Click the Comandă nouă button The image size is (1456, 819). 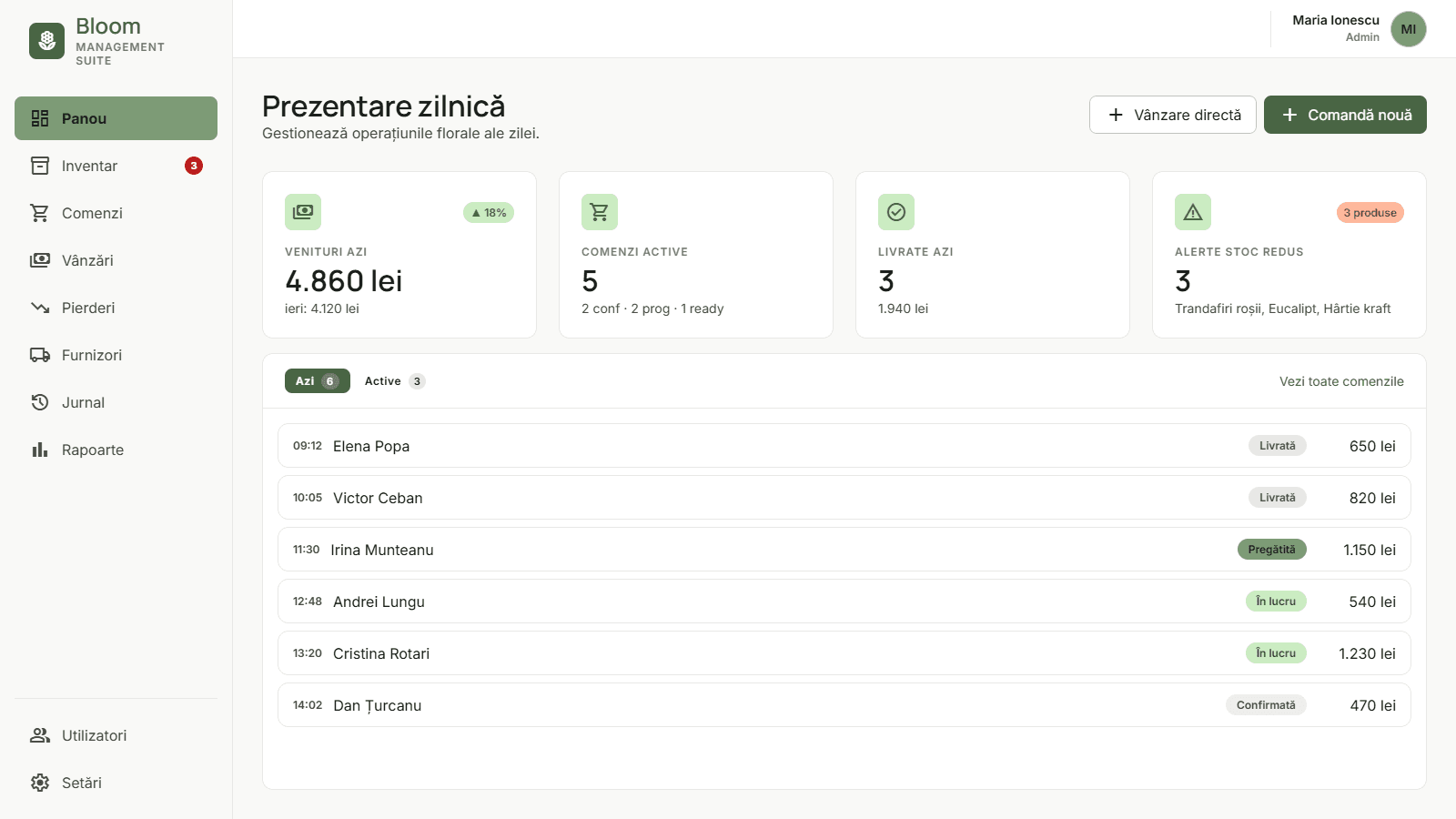[x=1345, y=115]
